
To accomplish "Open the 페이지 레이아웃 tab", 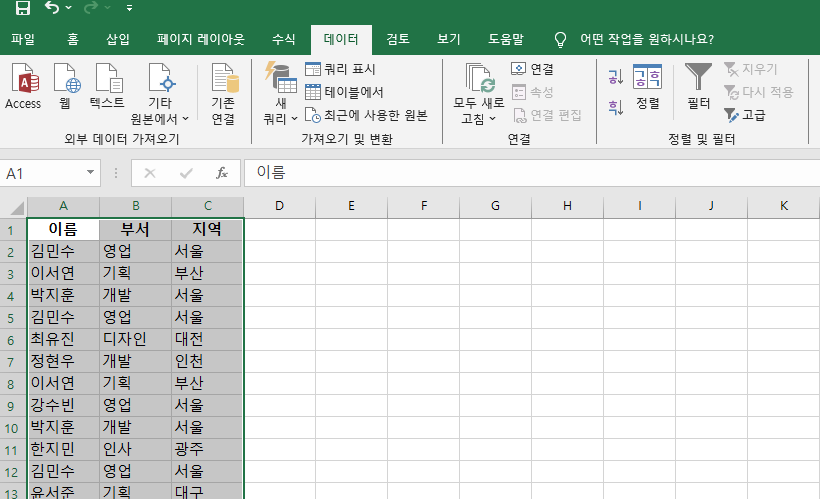I will (201, 39).
